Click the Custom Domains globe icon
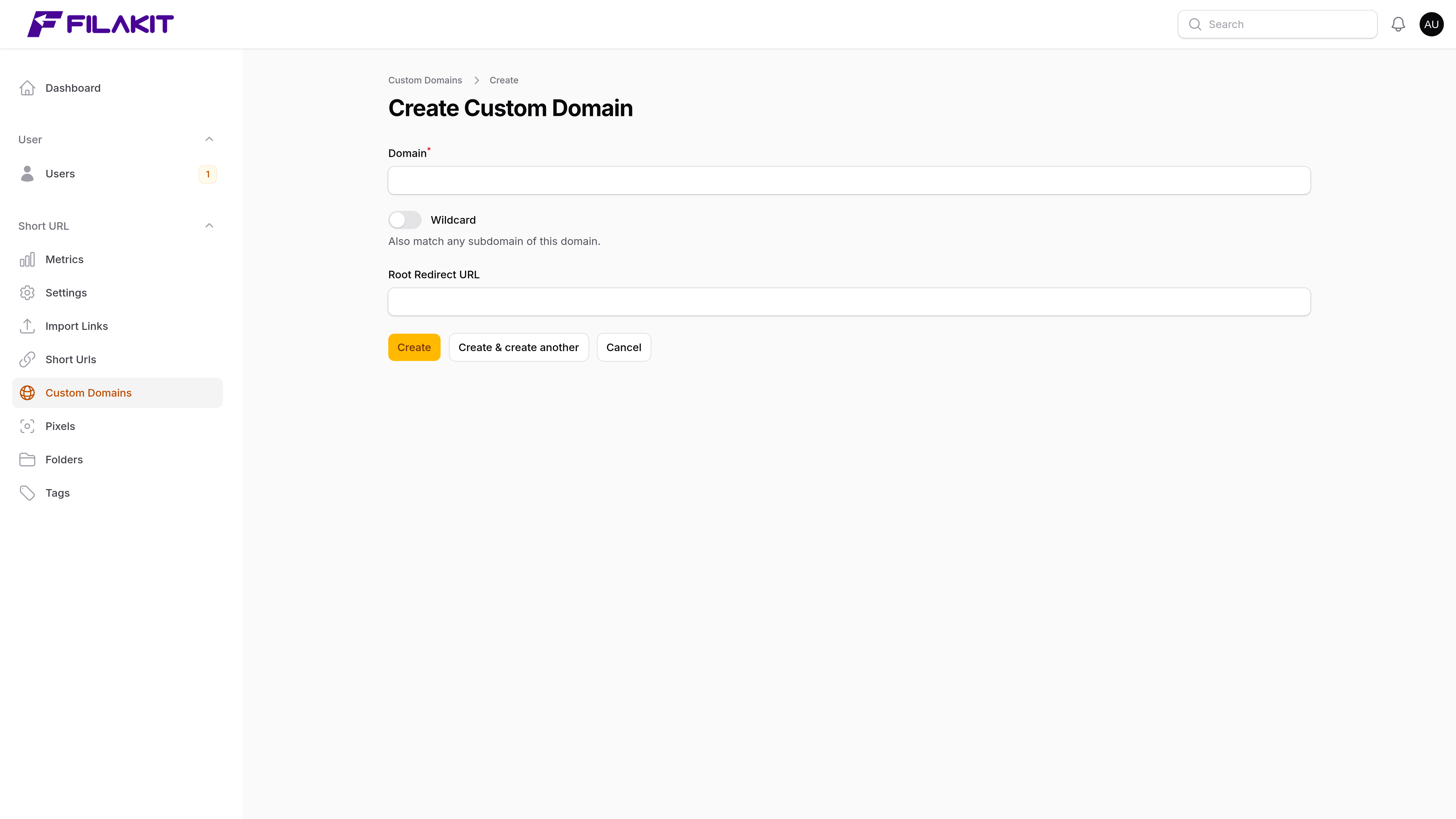Screen dimensions: 1456x819 (27, 393)
